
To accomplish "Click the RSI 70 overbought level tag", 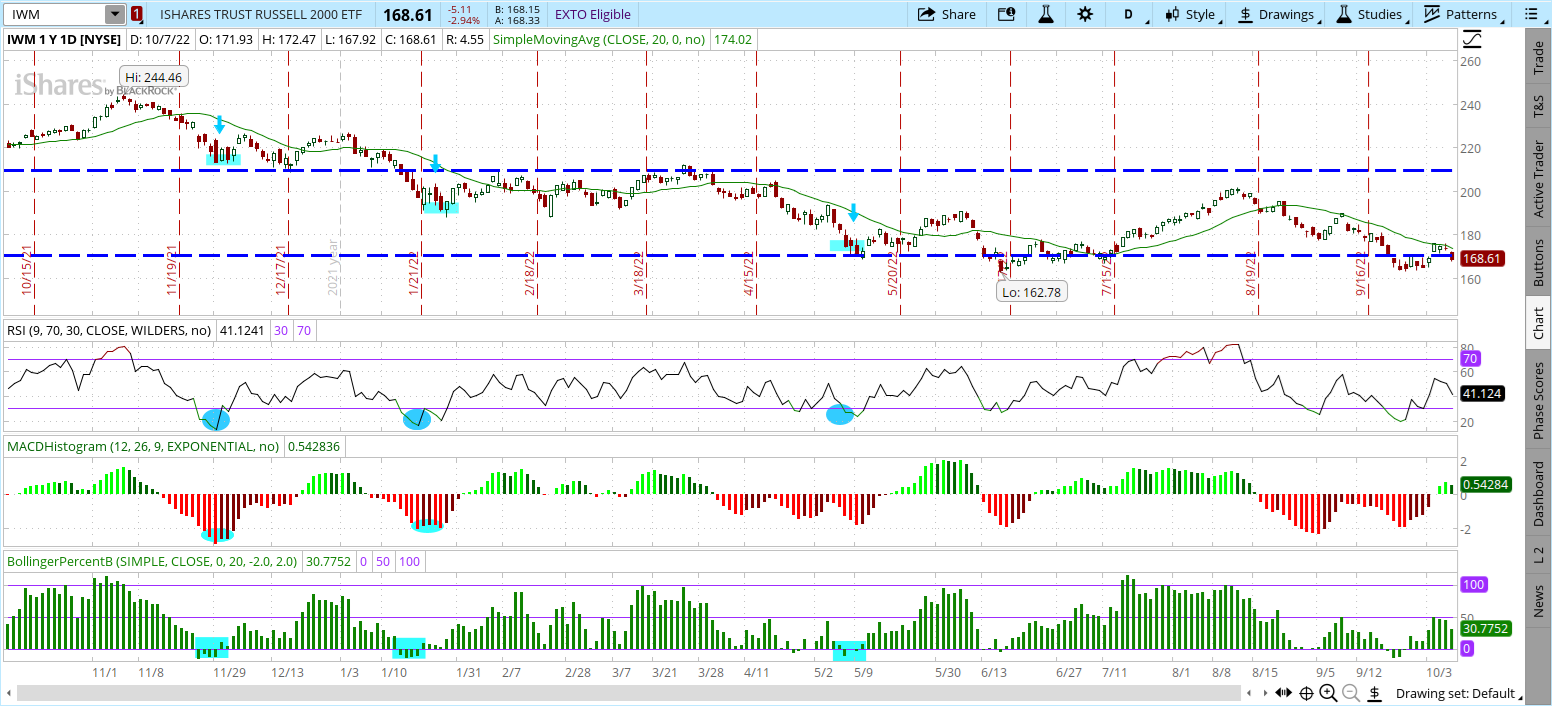I will pos(1470,358).
